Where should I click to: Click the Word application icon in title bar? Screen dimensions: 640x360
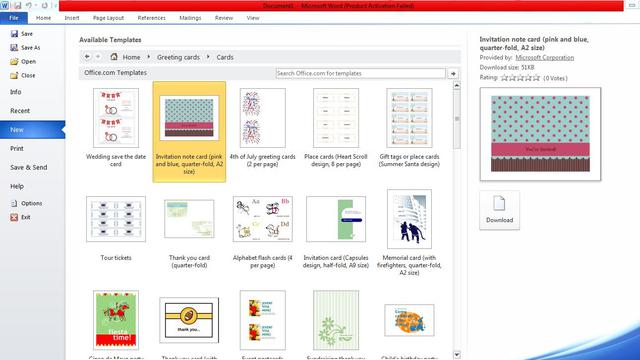pos(4,5)
